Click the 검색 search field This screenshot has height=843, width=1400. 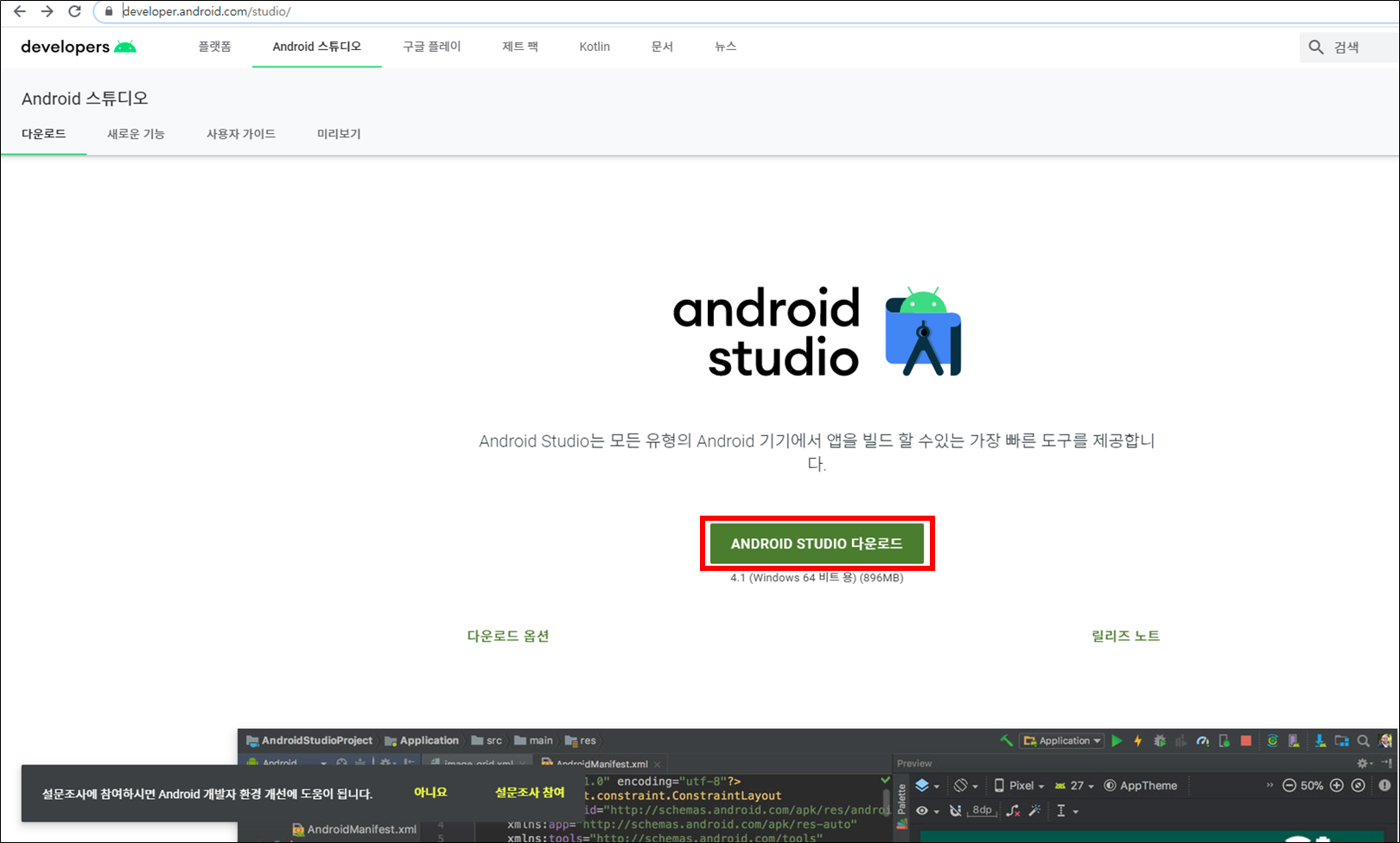click(1349, 48)
